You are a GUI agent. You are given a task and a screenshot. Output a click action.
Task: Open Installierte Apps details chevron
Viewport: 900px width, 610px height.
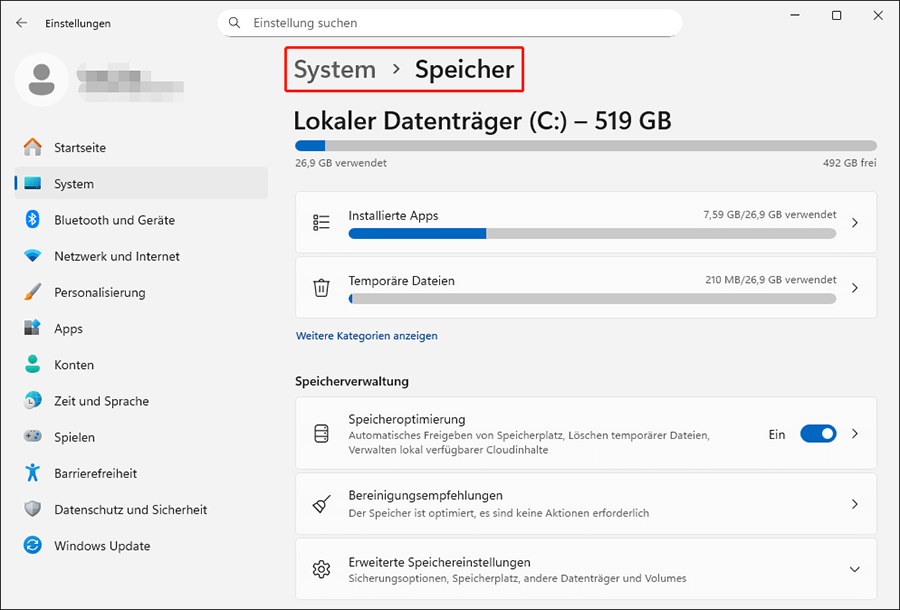tap(854, 223)
